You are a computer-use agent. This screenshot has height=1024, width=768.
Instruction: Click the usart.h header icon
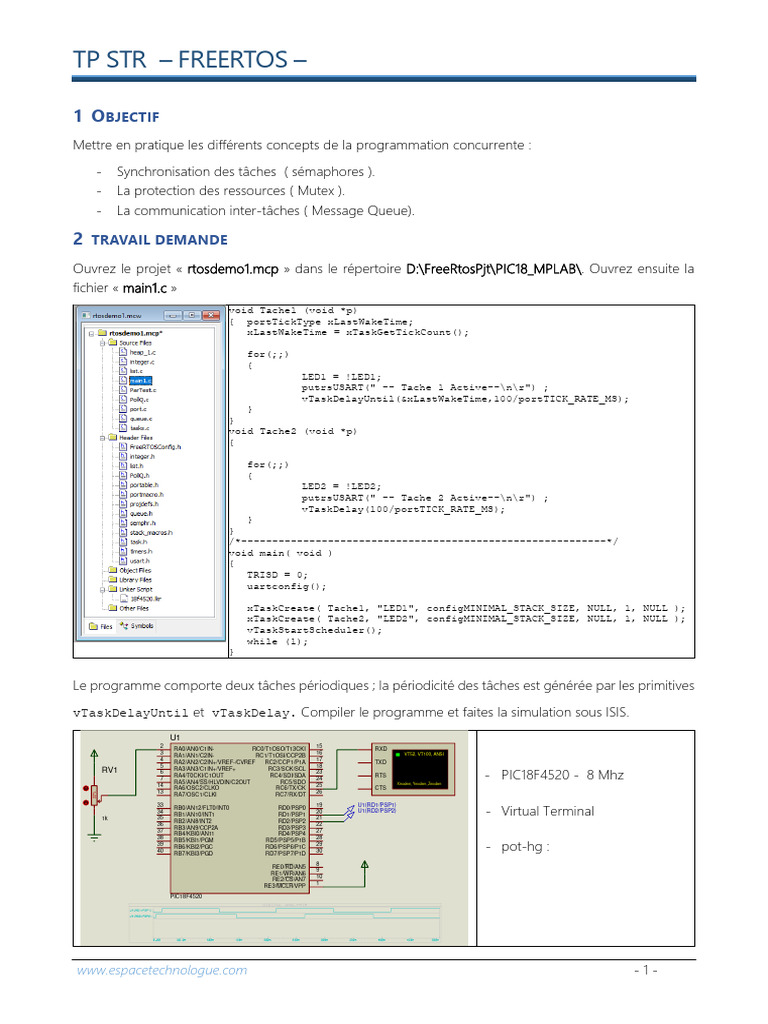pos(123,560)
